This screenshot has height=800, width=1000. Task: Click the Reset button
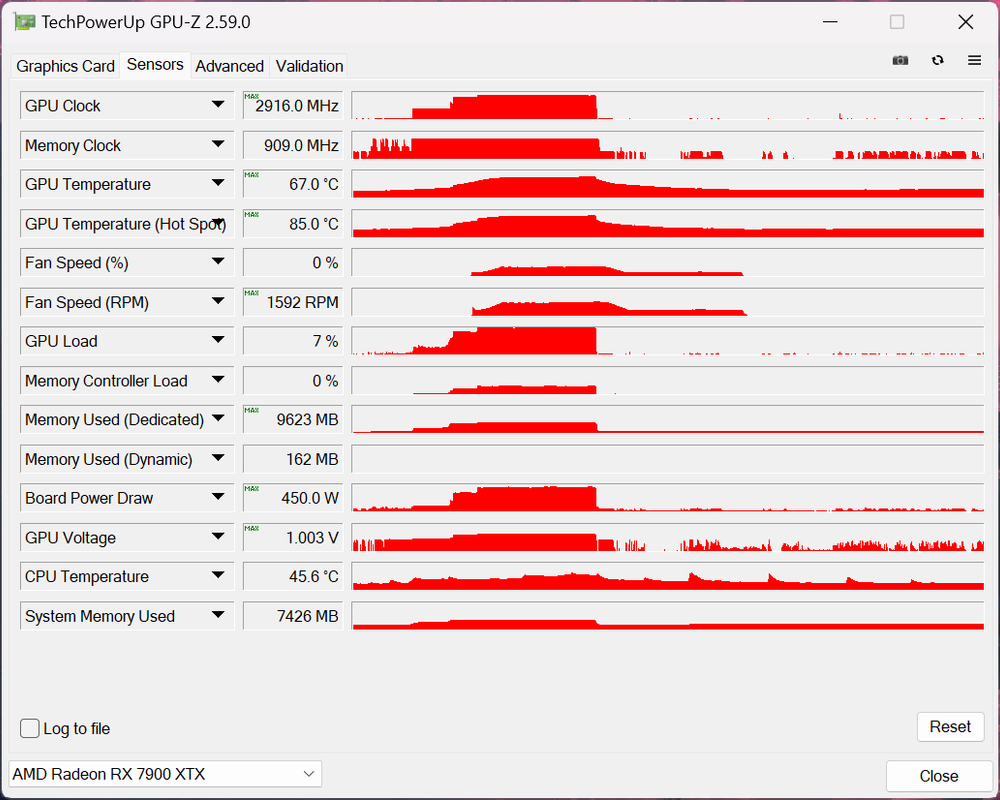pos(950,727)
